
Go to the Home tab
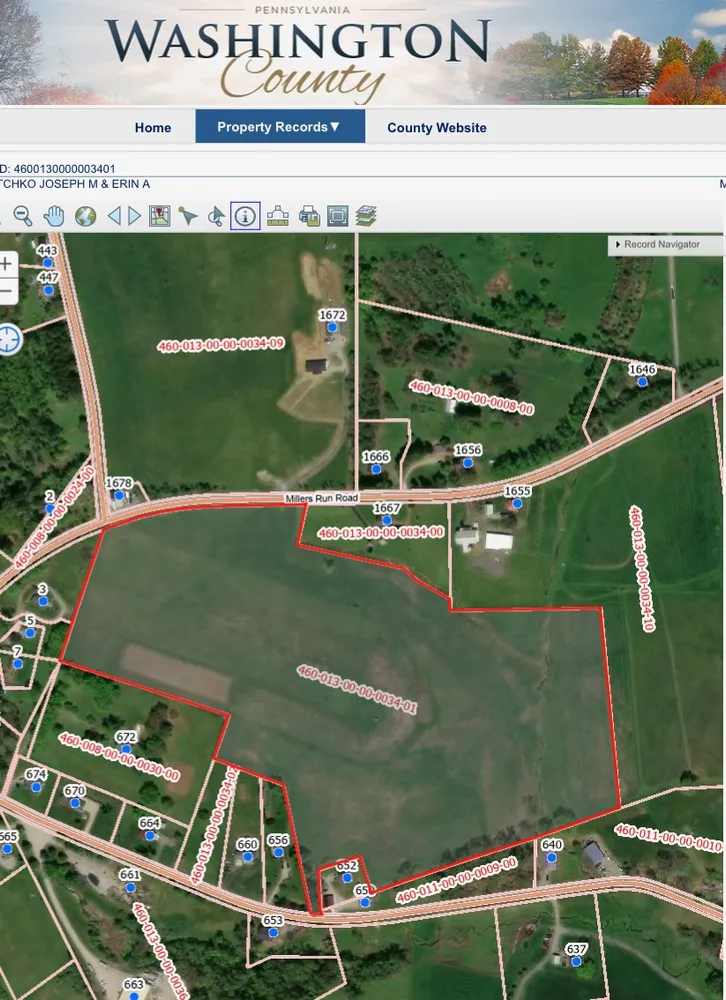(x=153, y=128)
